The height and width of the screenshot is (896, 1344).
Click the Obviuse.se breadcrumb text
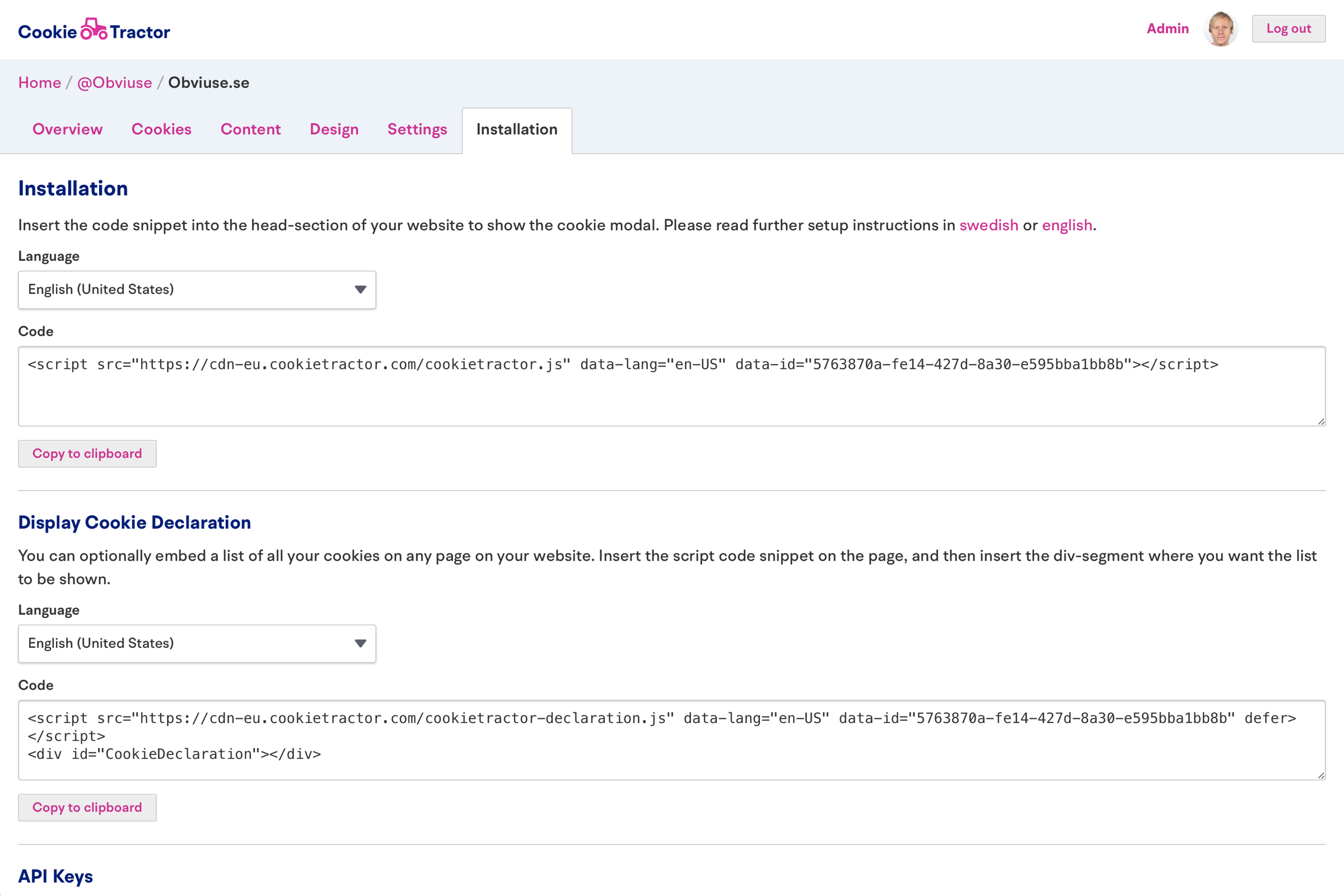pyautogui.click(x=208, y=83)
